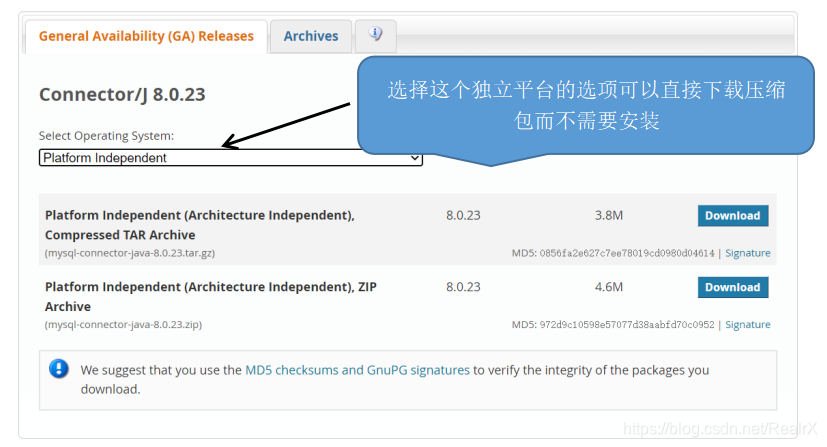Click MD5 hash of the zip file
This screenshot has width=827, height=447.
point(627,325)
